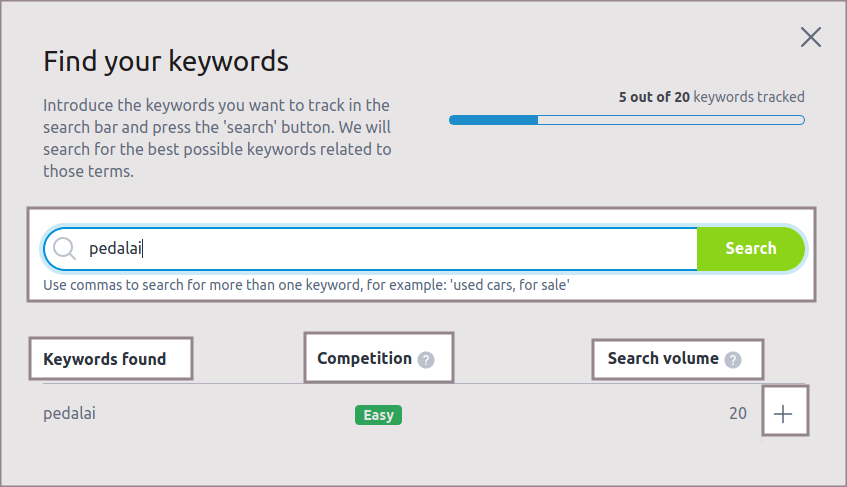Click the introduction paragraph about tracking keywords

point(217,138)
